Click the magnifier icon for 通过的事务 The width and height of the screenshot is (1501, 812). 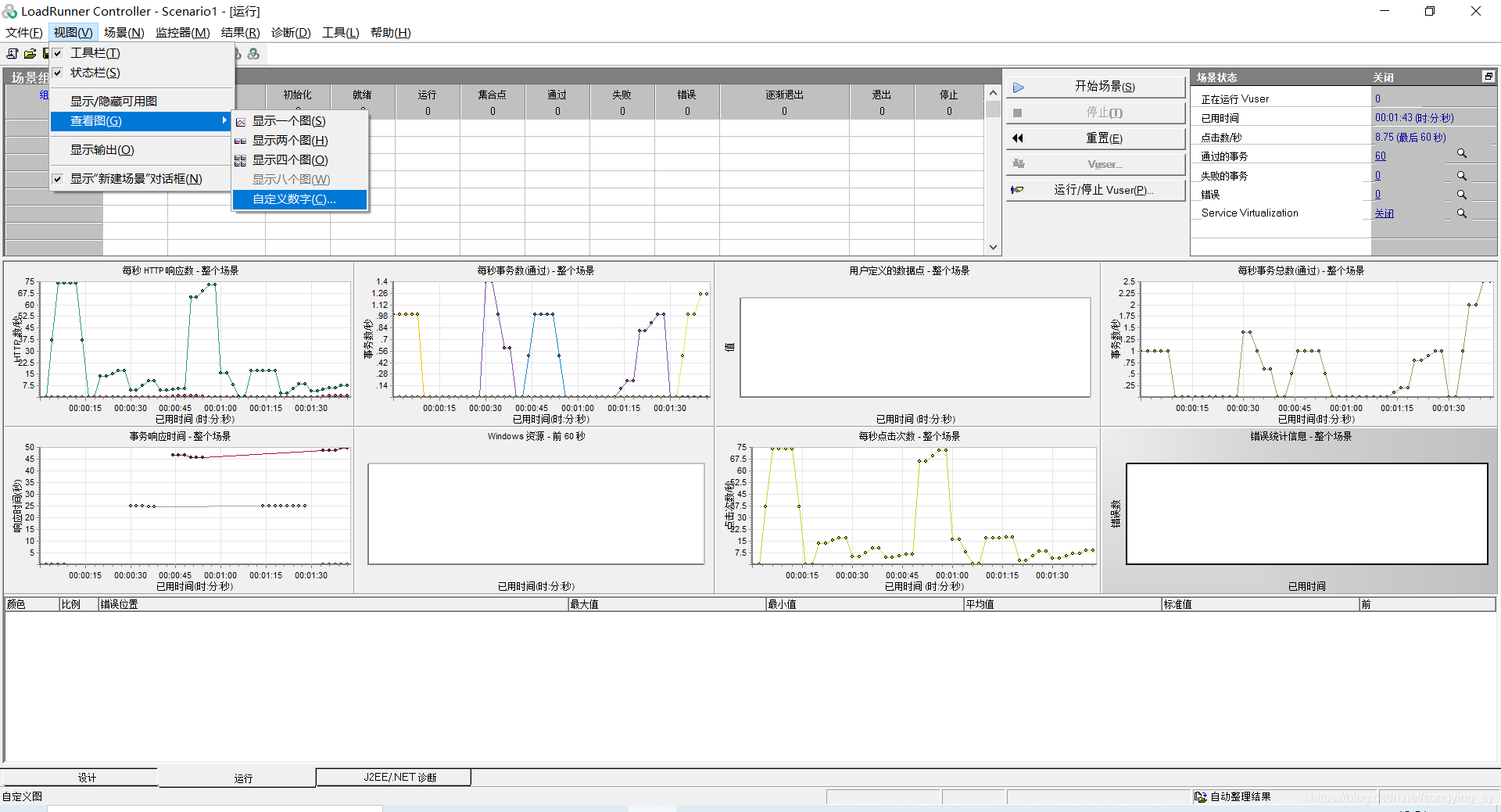pos(1462,155)
